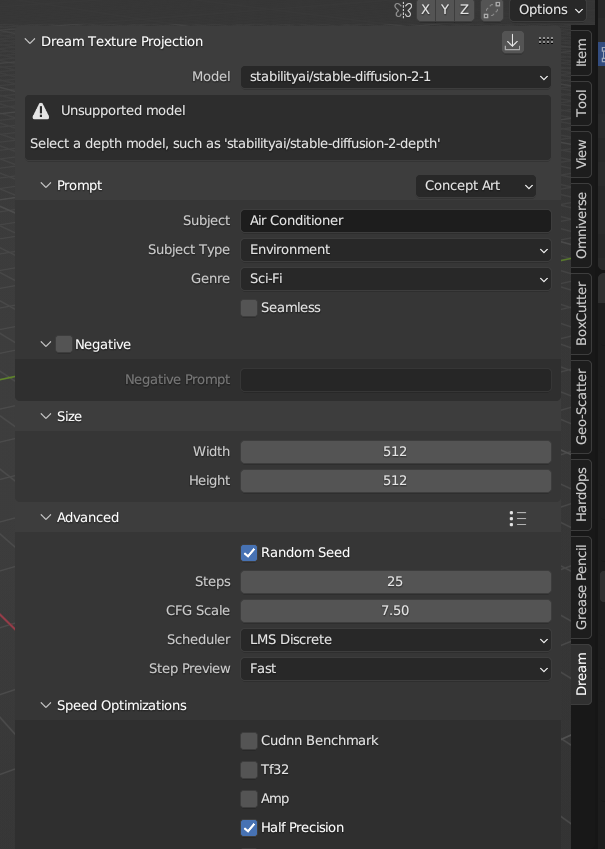Click the Y axis constraint button
Viewport: 605px width, 849px height.
click(x=444, y=10)
